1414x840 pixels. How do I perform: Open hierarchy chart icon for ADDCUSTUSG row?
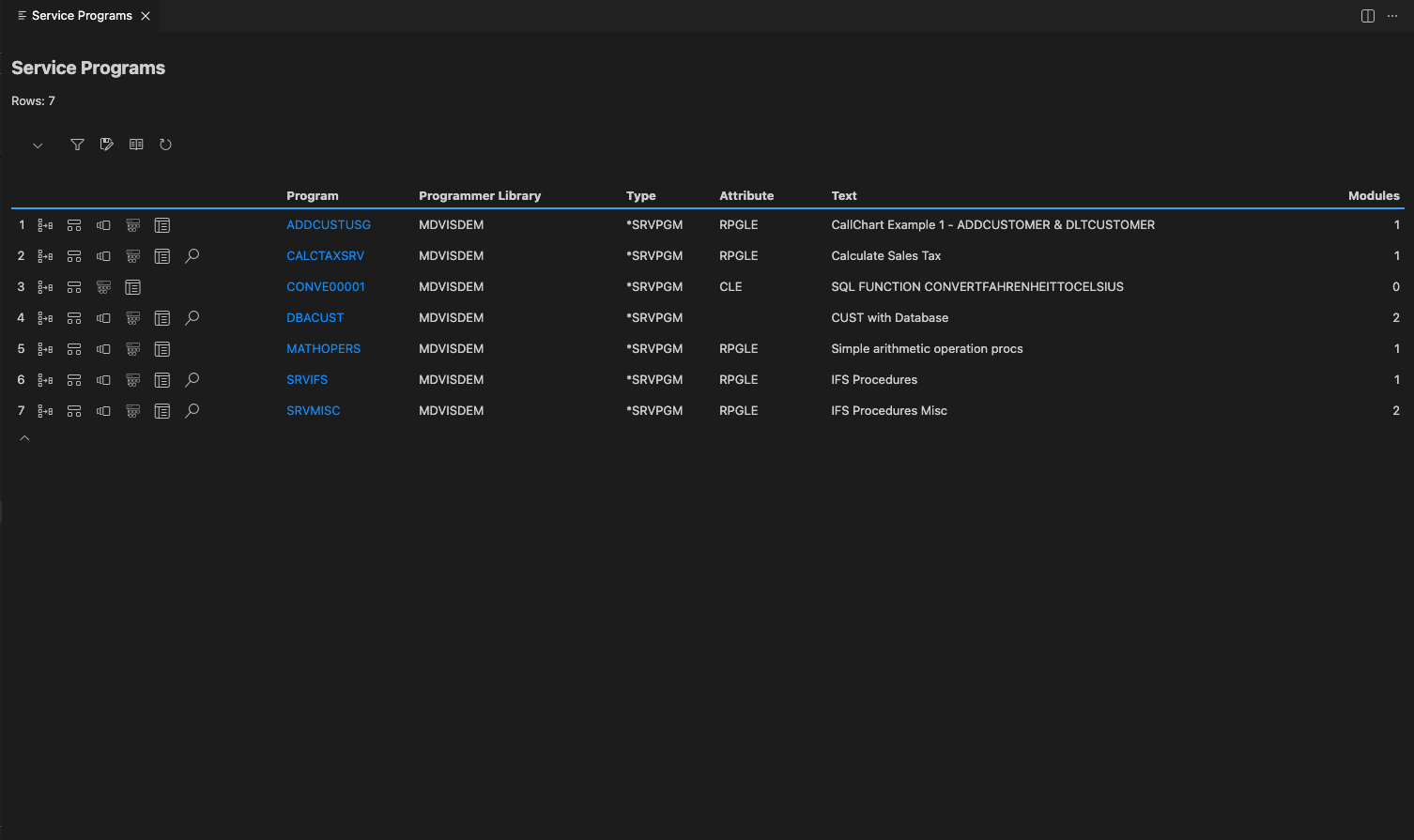[x=74, y=225]
